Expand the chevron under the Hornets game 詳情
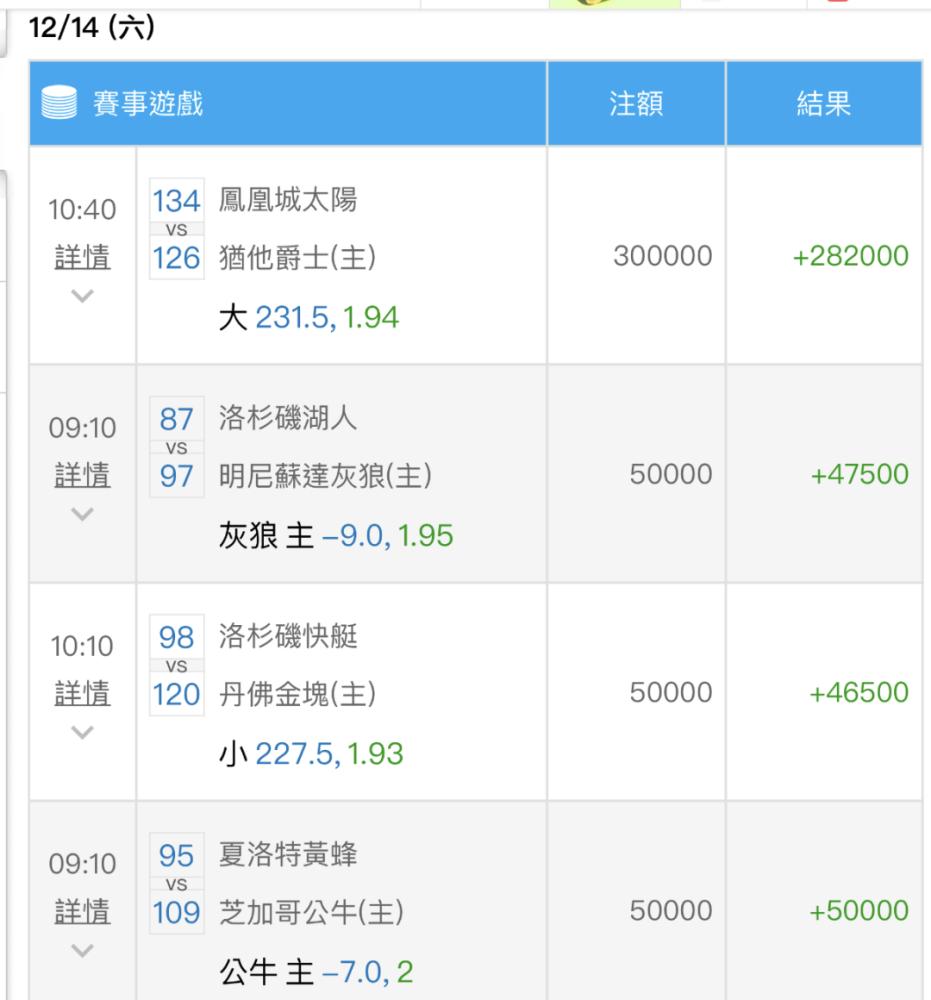Viewport: 931px width, 1000px height. click(82, 951)
